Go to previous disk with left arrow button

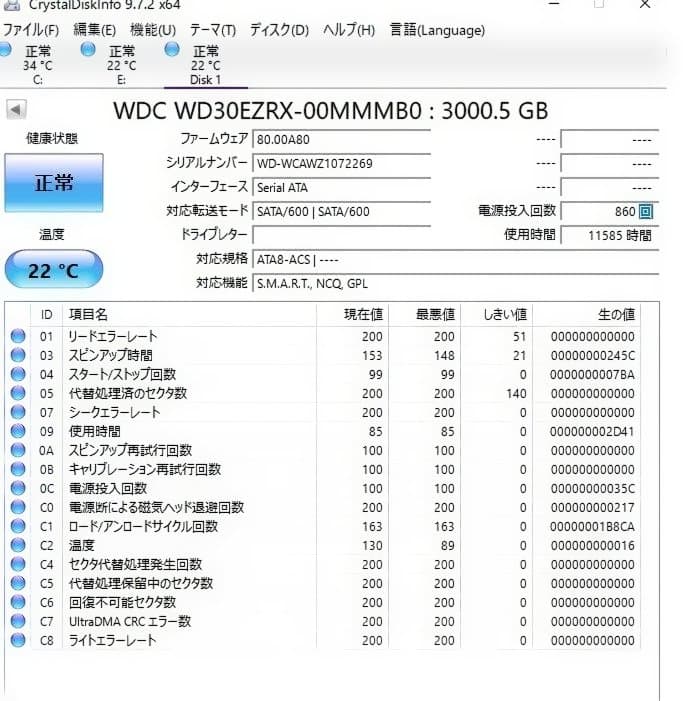17,110
